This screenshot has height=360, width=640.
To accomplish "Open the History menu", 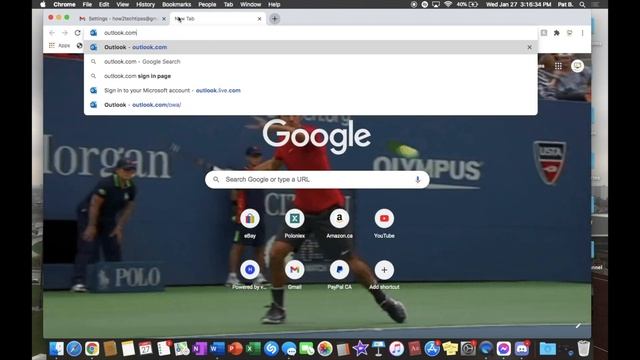I will tap(145, 4).
